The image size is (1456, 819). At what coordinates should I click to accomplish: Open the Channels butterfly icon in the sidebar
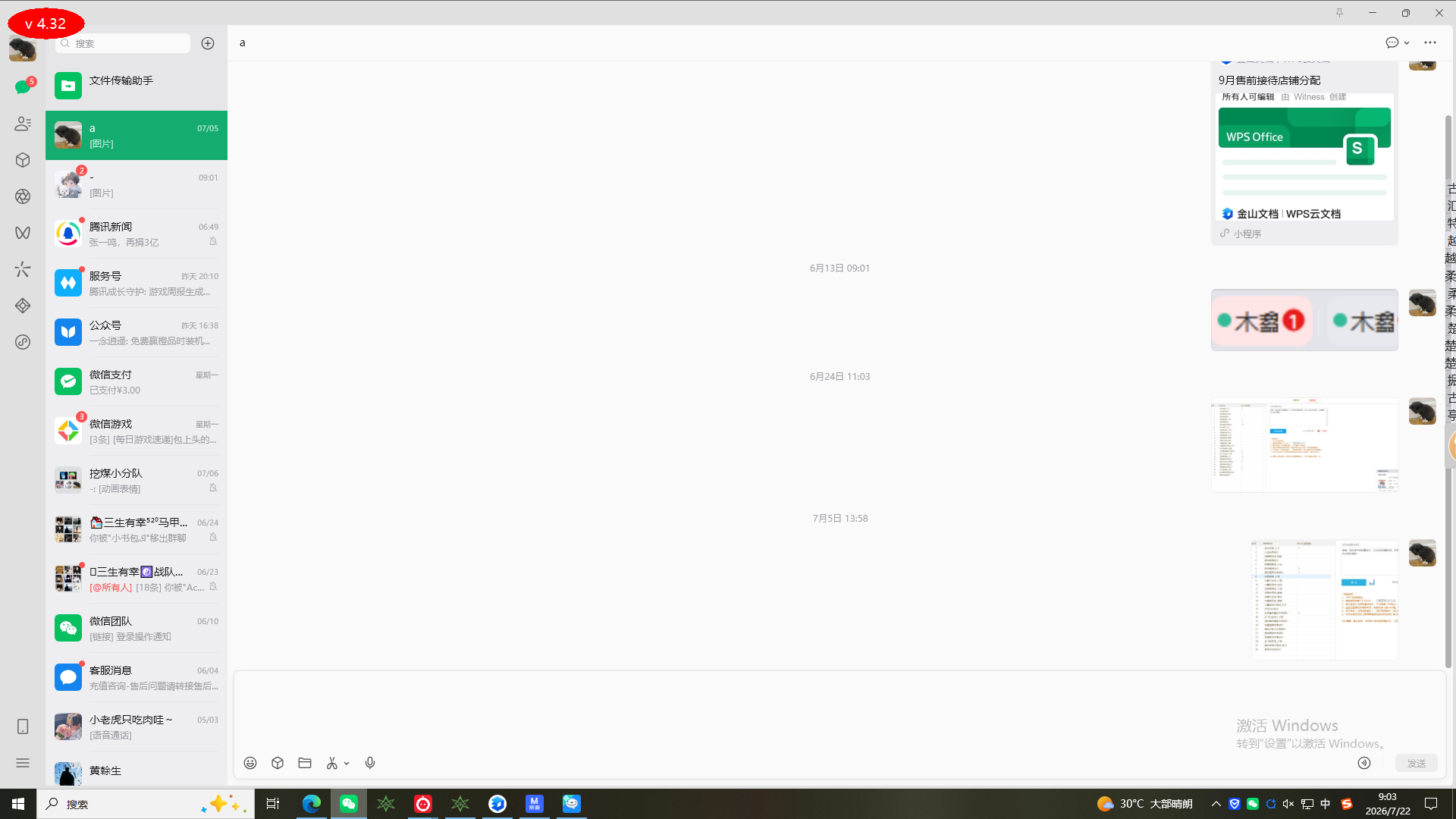(x=23, y=233)
